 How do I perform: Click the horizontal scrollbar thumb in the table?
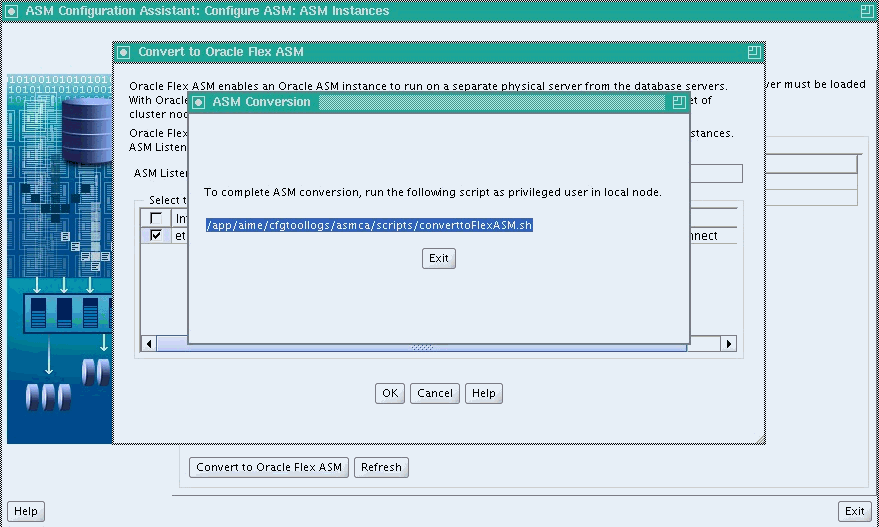[x=422, y=348]
